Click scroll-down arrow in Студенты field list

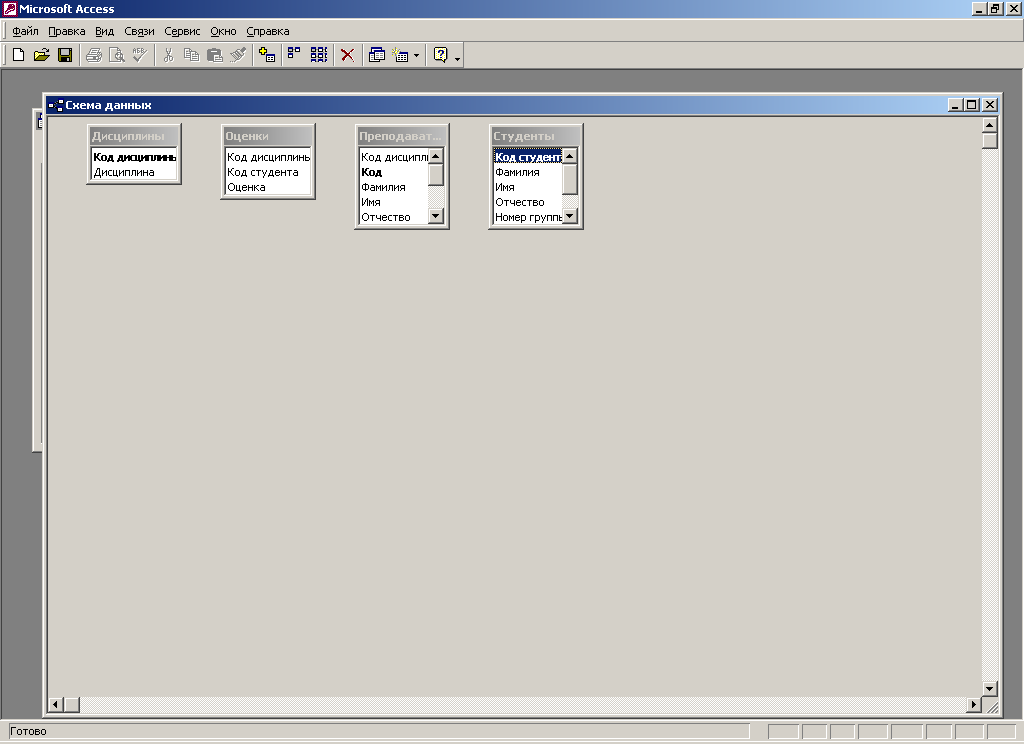tap(569, 216)
